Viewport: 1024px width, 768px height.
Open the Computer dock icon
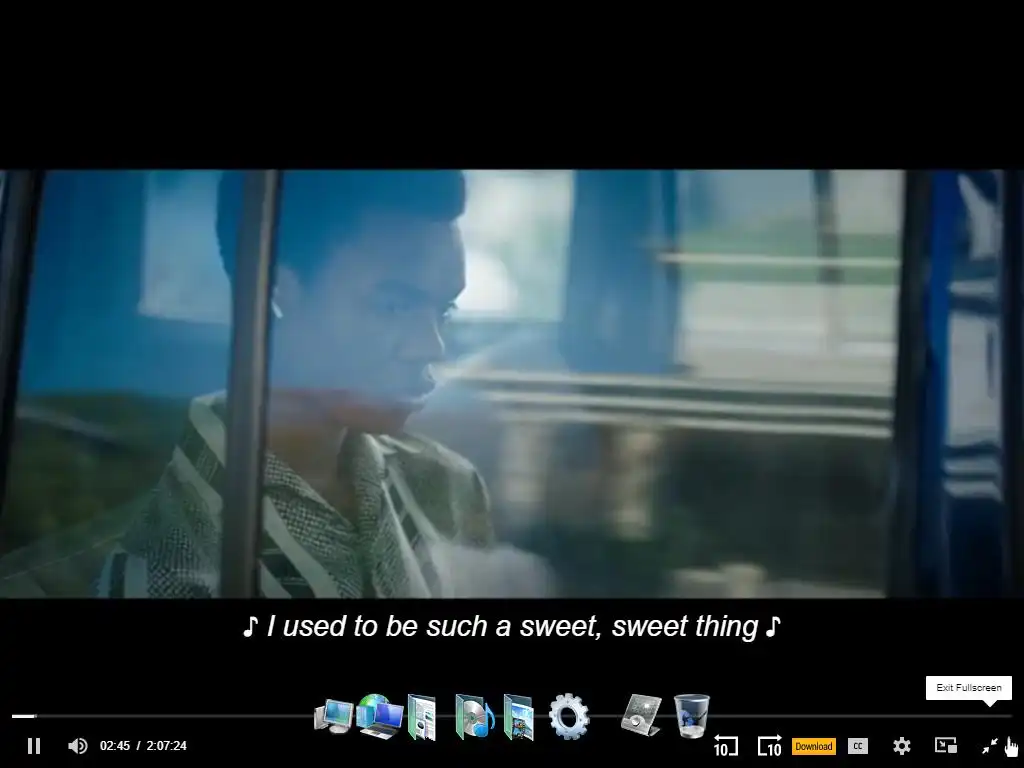[x=334, y=716]
